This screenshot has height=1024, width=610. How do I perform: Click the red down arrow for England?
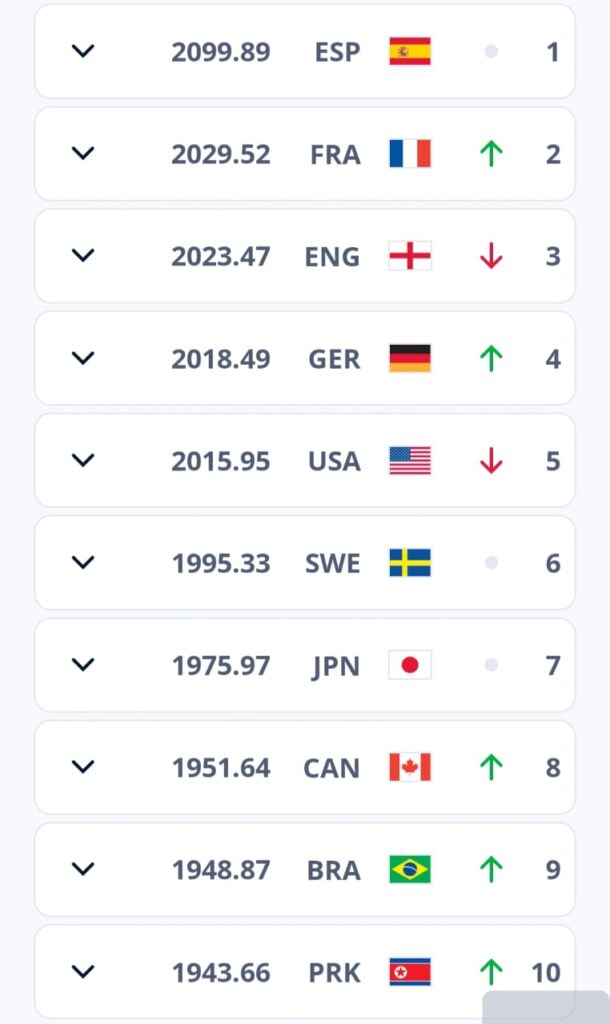tap(490, 256)
